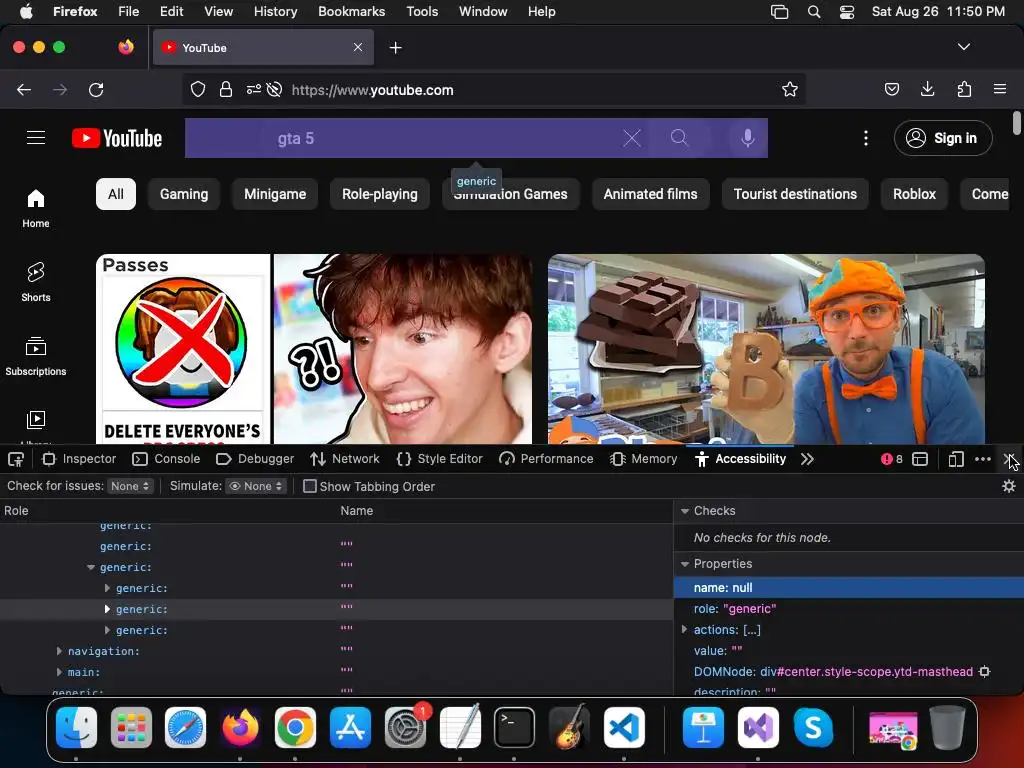
Task: Open the Firefox extensions button
Action: (964, 89)
